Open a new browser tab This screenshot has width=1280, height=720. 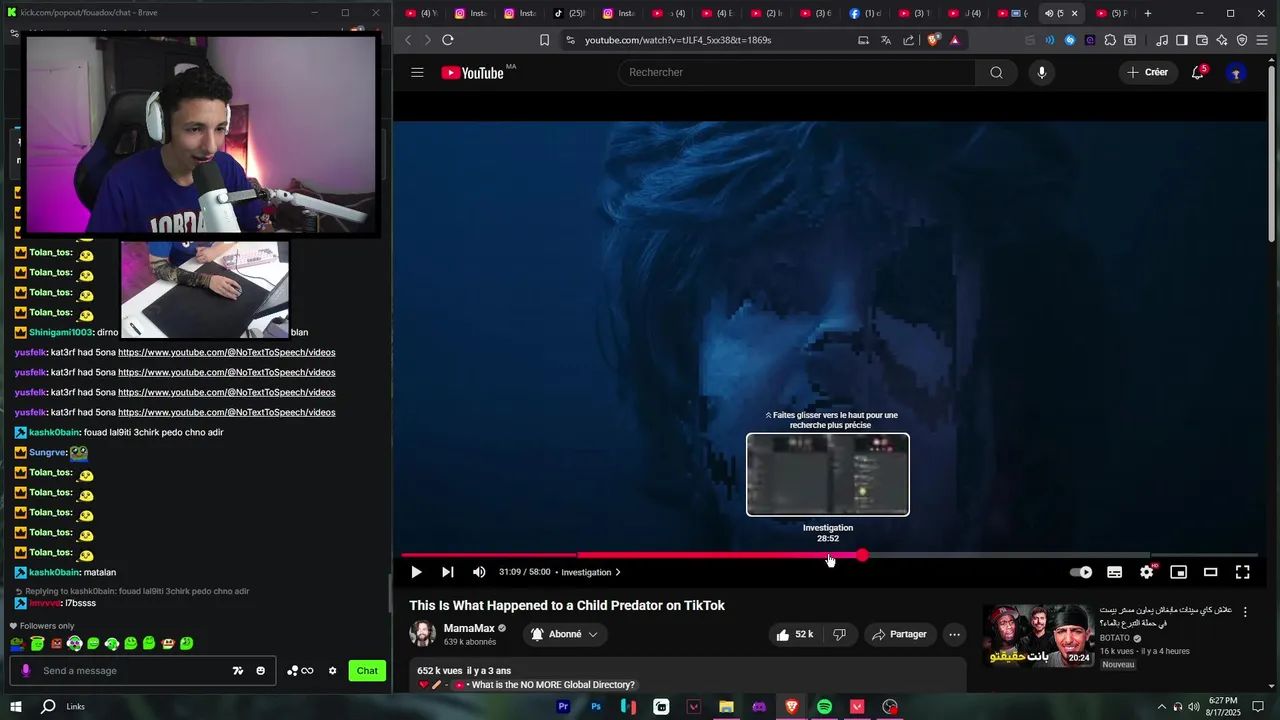point(1148,13)
